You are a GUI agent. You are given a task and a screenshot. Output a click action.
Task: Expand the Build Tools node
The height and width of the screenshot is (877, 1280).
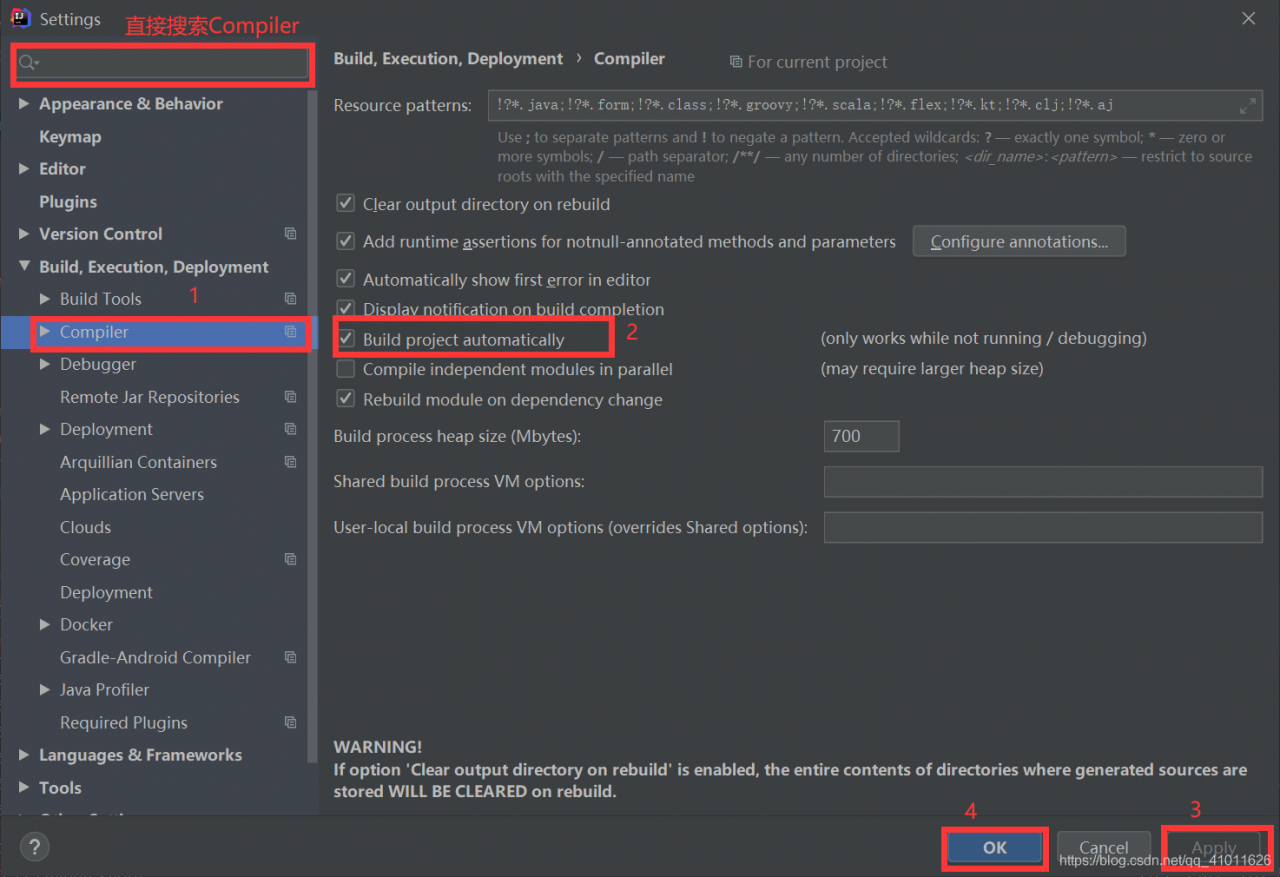pyautogui.click(x=45, y=299)
